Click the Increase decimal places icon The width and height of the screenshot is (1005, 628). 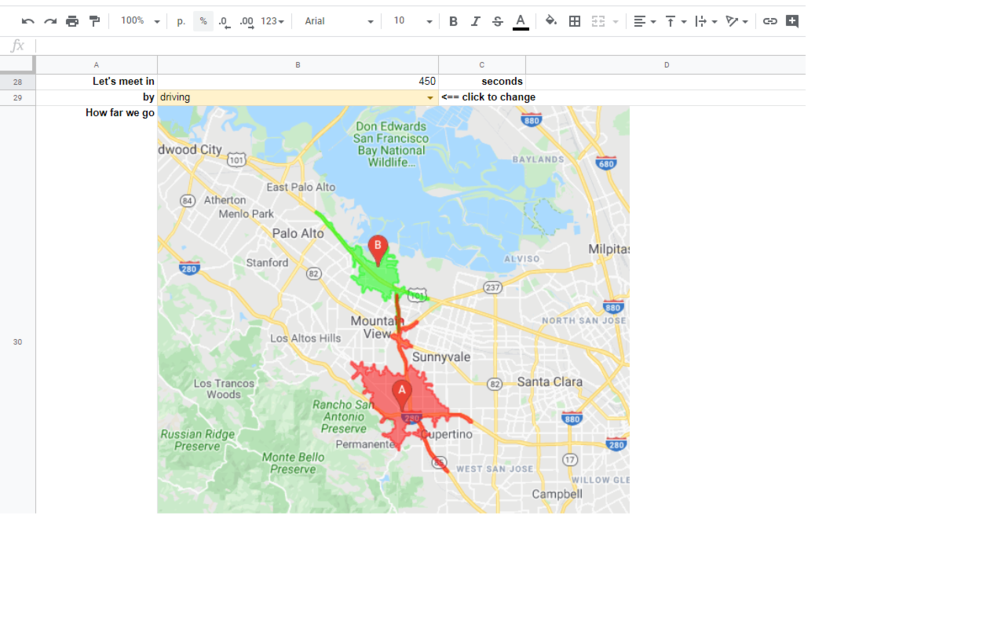[x=248, y=20]
